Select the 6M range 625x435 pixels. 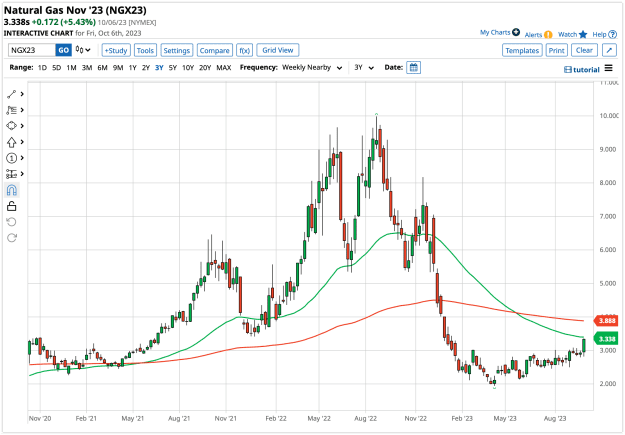[102, 68]
